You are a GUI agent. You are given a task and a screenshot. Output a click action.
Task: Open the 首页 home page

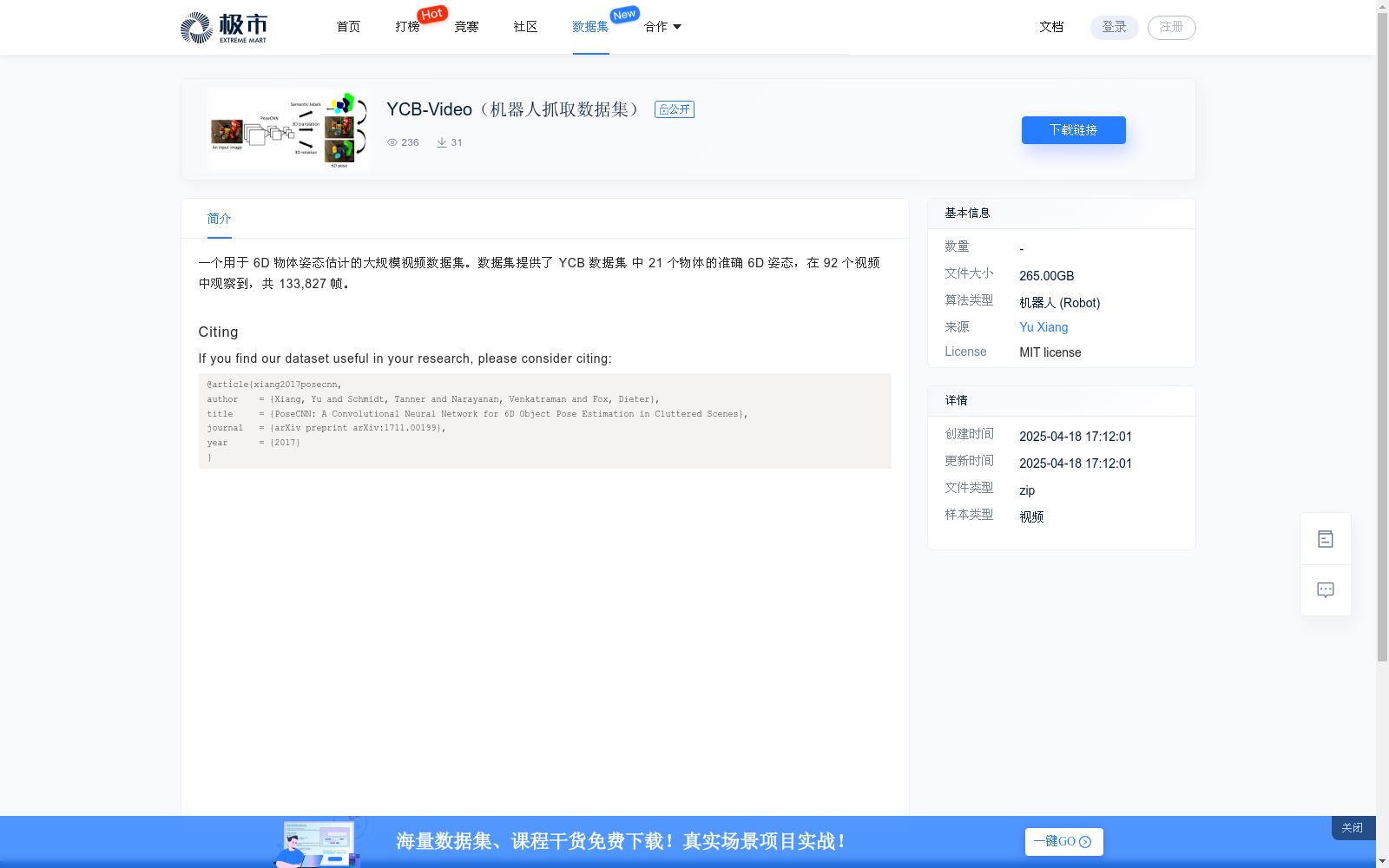pyautogui.click(x=348, y=27)
